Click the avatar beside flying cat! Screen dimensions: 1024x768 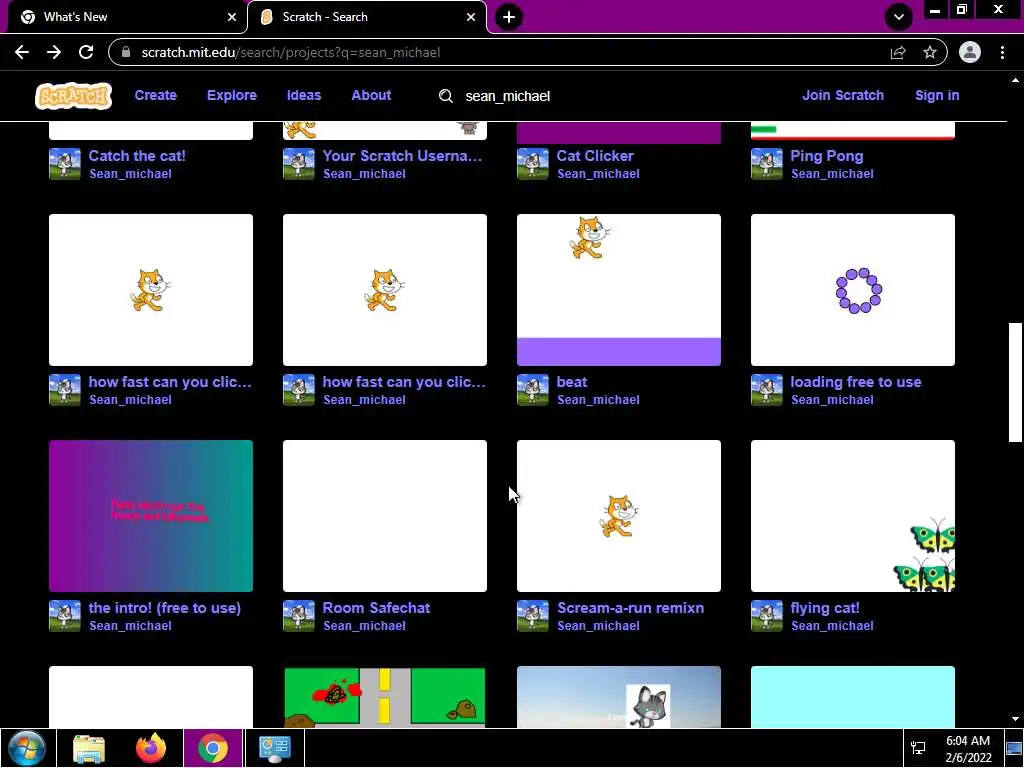(x=767, y=616)
